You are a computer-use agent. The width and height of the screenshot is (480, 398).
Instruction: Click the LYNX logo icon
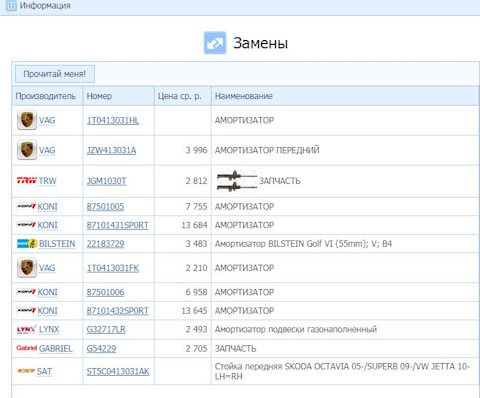[x=26, y=329]
